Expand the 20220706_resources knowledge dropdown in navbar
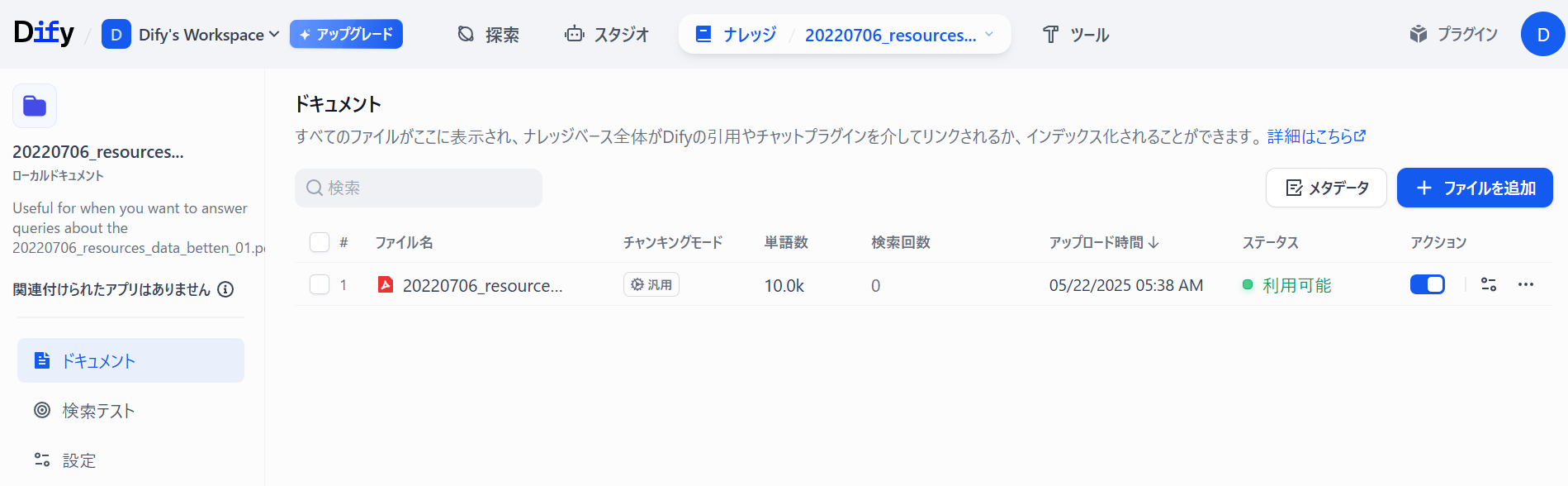This screenshot has width=1568, height=486. pyautogui.click(x=900, y=35)
